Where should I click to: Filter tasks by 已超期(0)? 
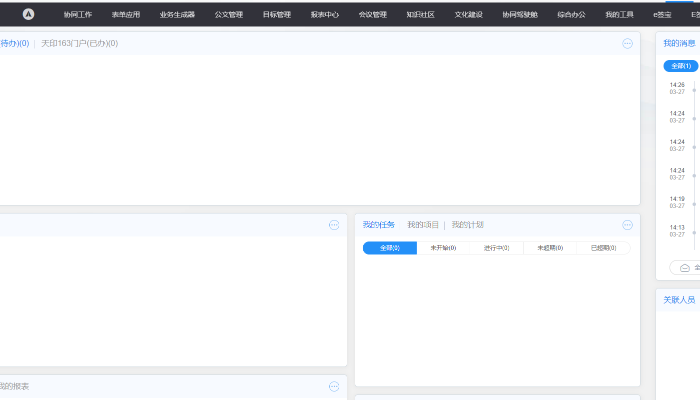[604, 248]
